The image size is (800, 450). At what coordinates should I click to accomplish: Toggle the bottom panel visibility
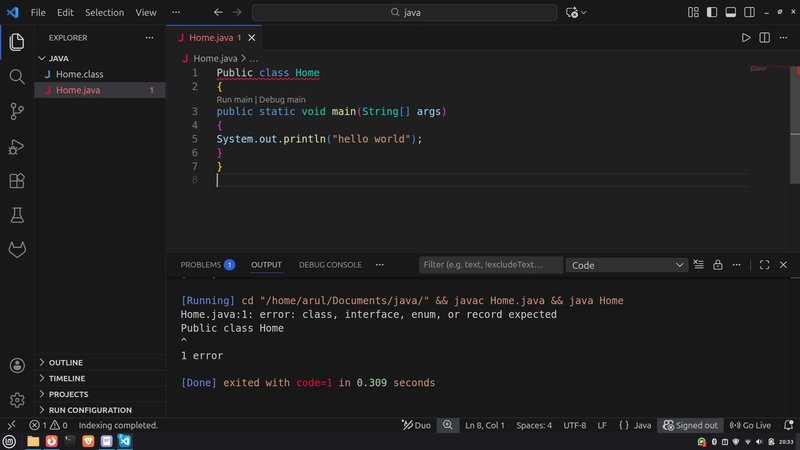click(x=731, y=13)
